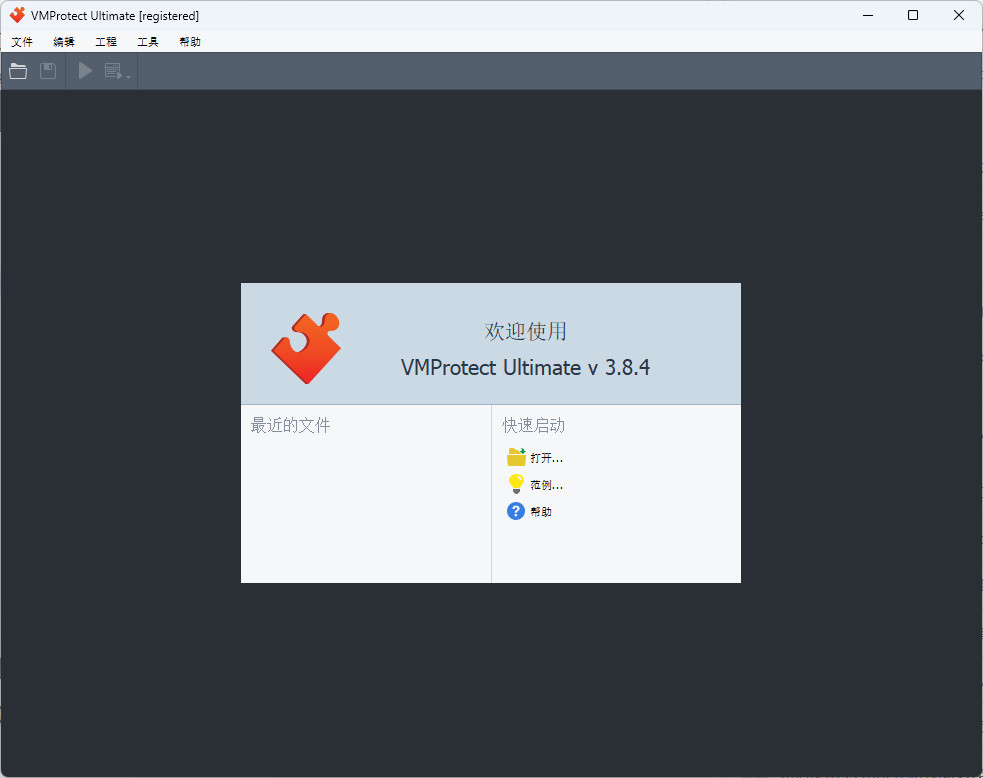Click the VMProtect title bar app icon
The height and width of the screenshot is (778, 983).
click(x=18, y=15)
